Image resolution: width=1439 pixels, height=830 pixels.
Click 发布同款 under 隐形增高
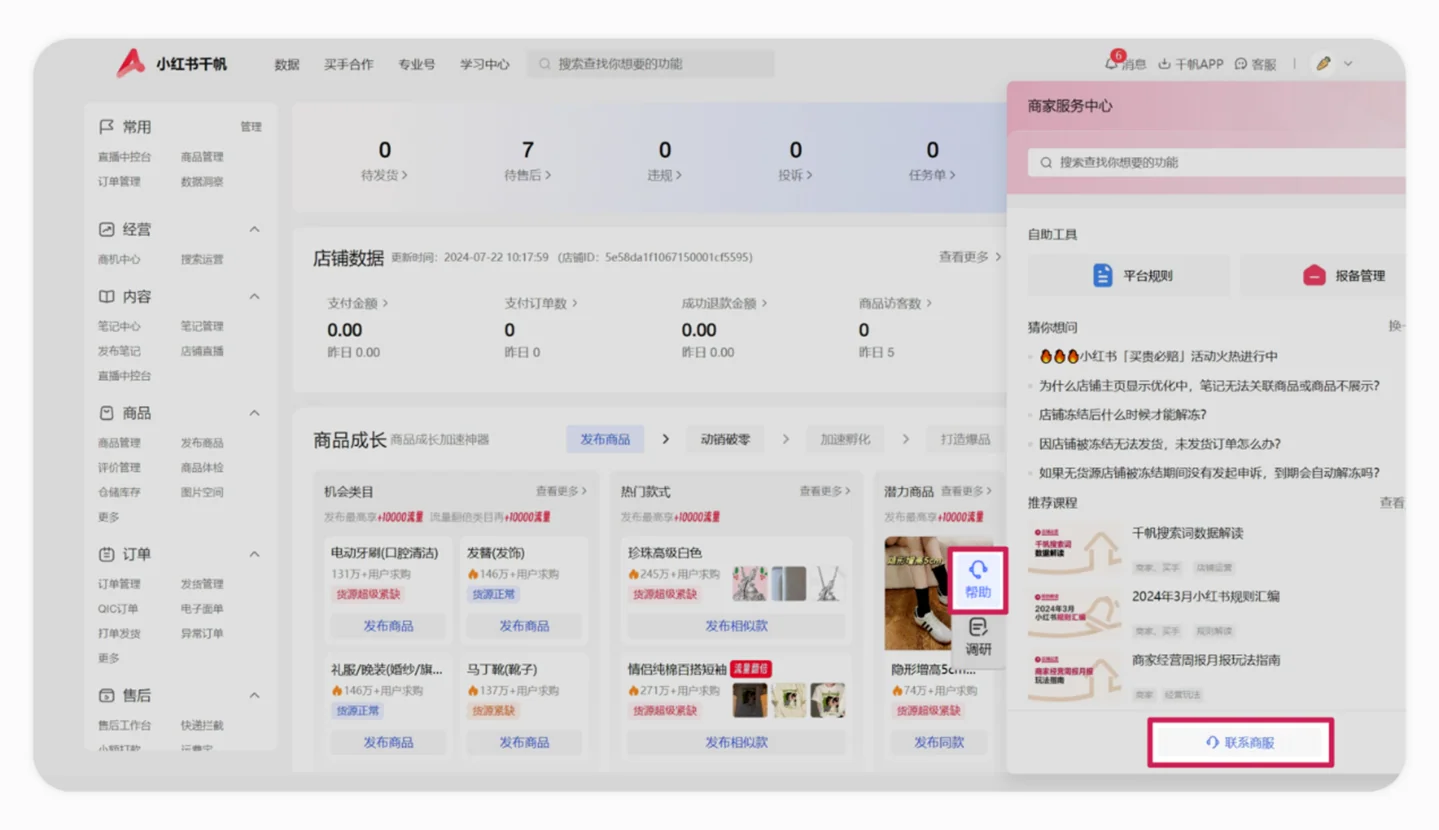pyautogui.click(x=939, y=742)
